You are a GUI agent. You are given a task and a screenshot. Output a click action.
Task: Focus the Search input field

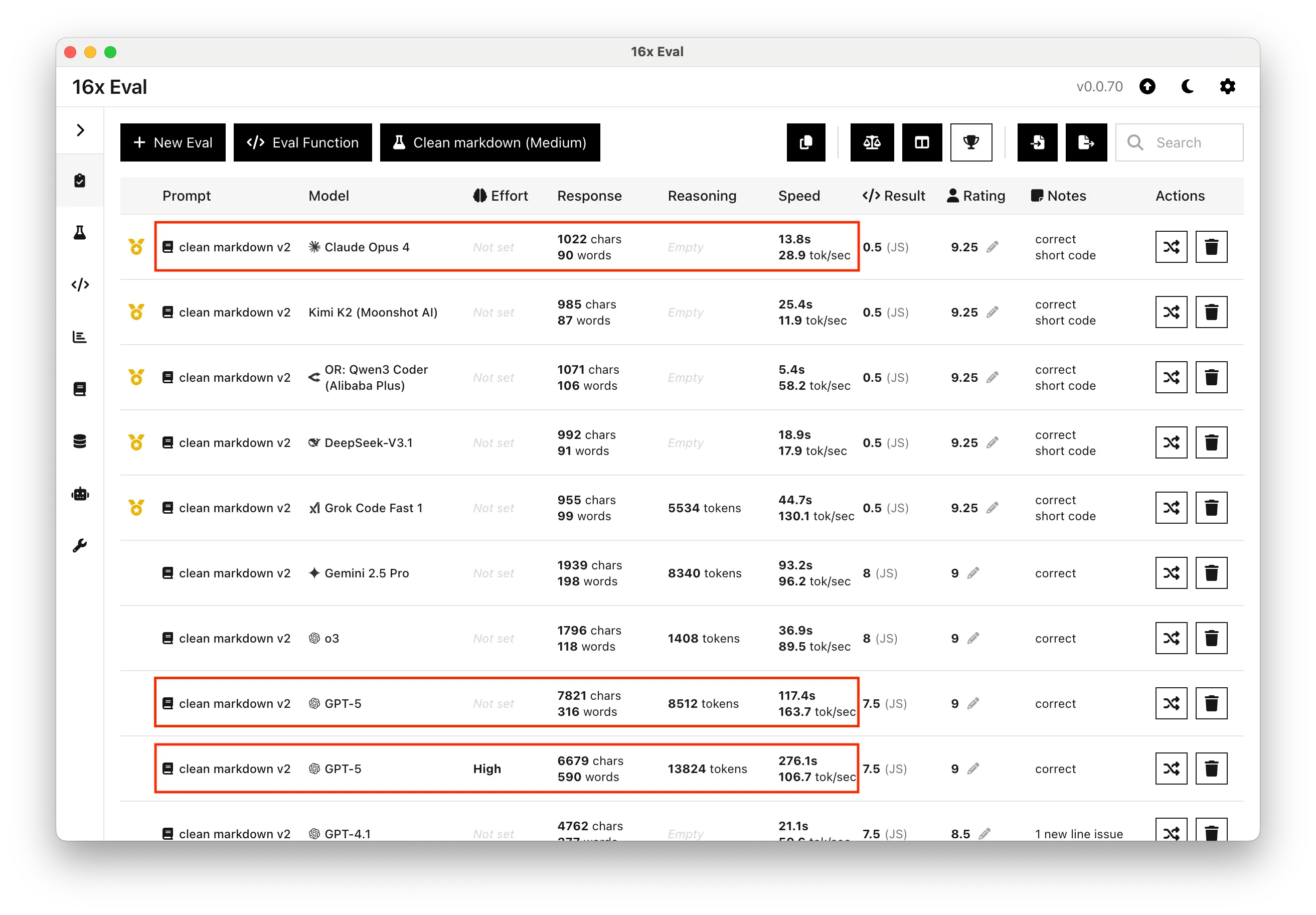[1180, 142]
